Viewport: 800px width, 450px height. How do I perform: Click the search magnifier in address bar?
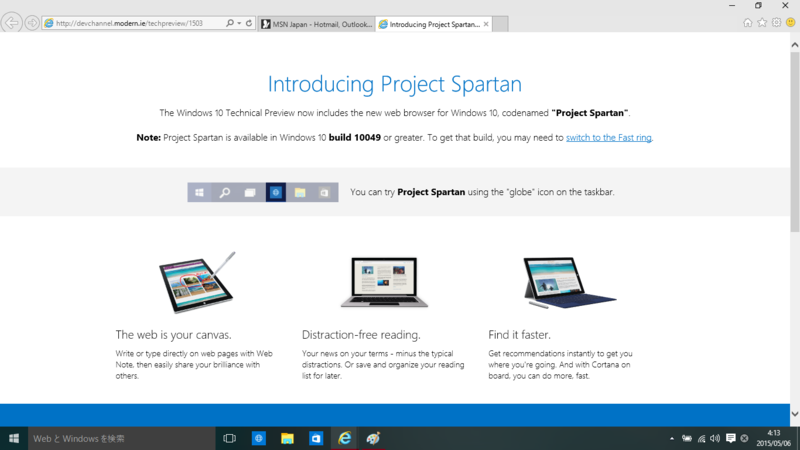tap(230, 23)
